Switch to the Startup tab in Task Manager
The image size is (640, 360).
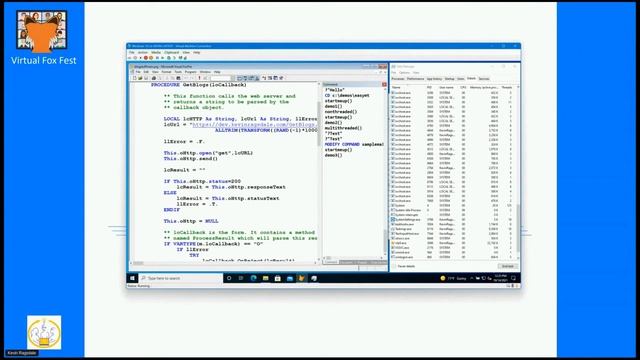[x=449, y=79]
